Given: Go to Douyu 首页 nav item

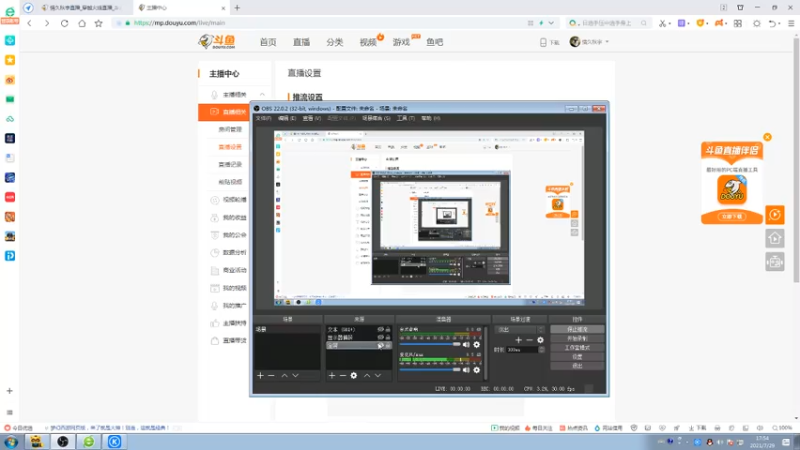Looking at the screenshot, I should [x=268, y=42].
